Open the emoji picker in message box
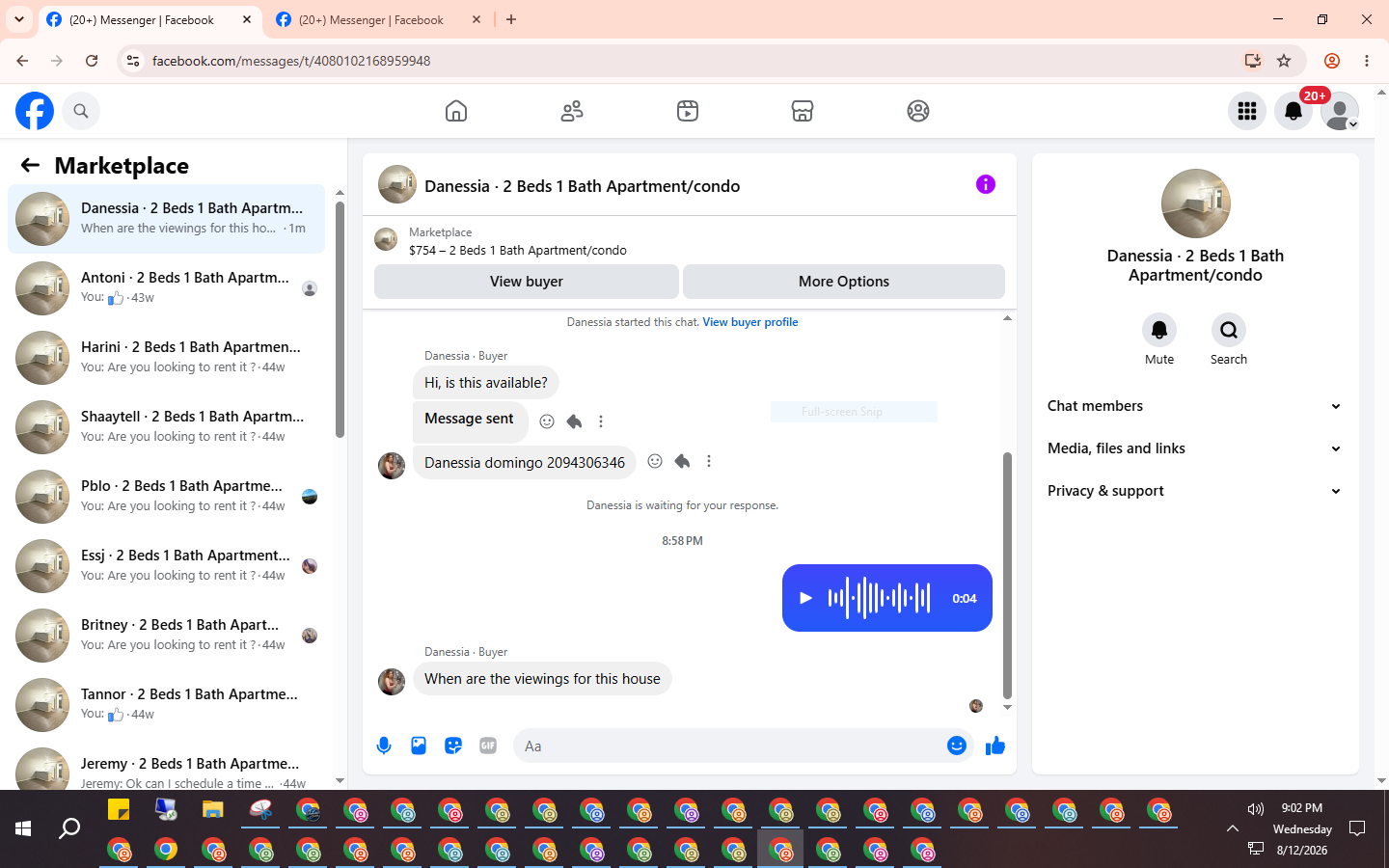The width and height of the screenshot is (1389, 868). coord(957,746)
